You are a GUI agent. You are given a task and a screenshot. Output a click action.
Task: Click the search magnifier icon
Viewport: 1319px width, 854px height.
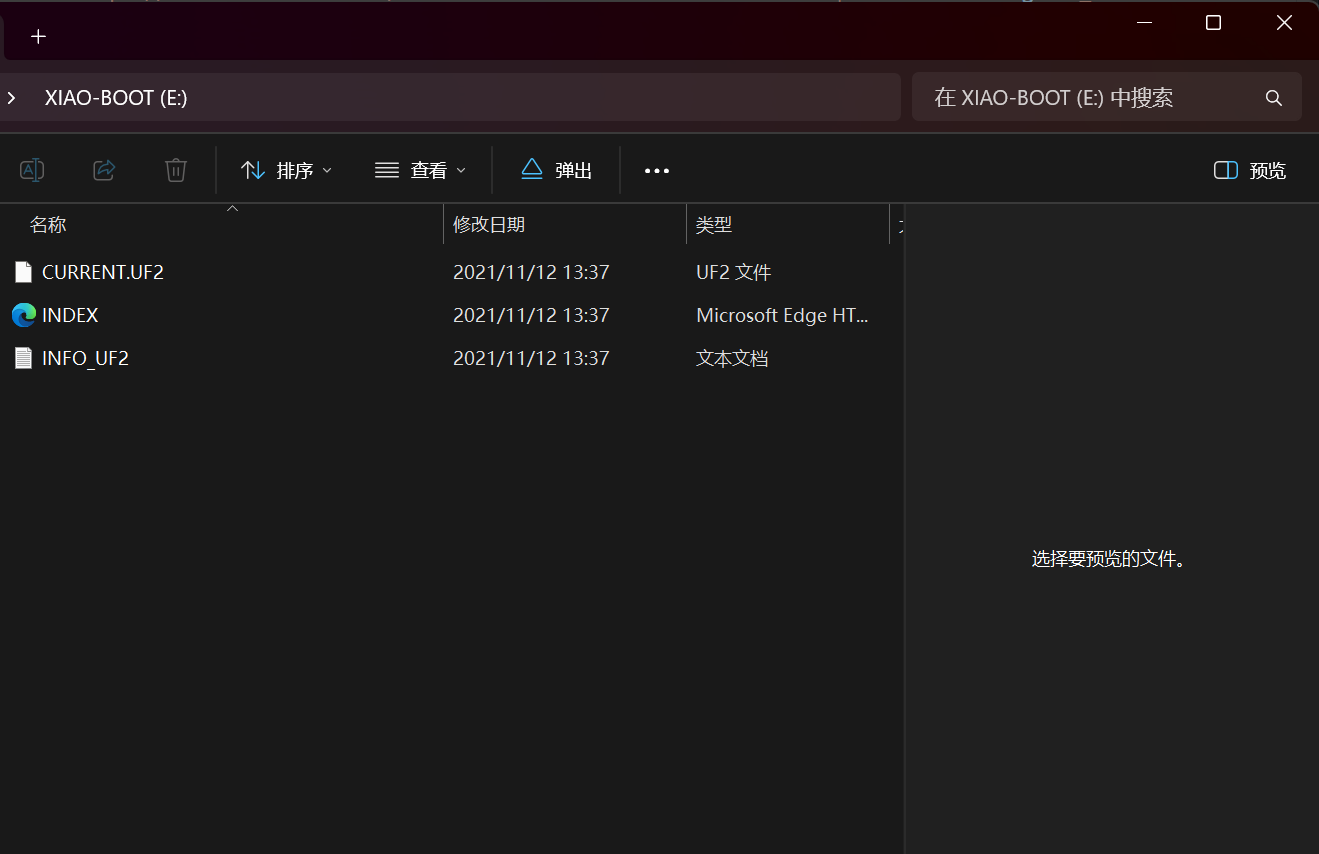pyautogui.click(x=1273, y=98)
